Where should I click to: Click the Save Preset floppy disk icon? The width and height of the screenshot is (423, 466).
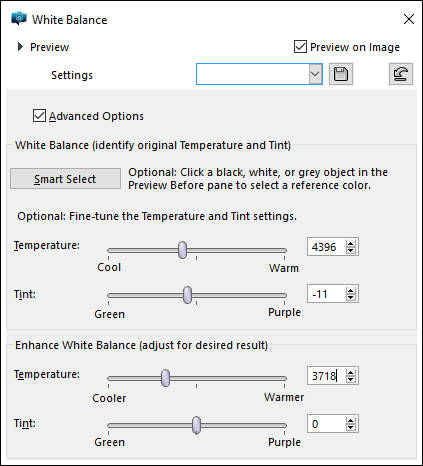pos(341,74)
